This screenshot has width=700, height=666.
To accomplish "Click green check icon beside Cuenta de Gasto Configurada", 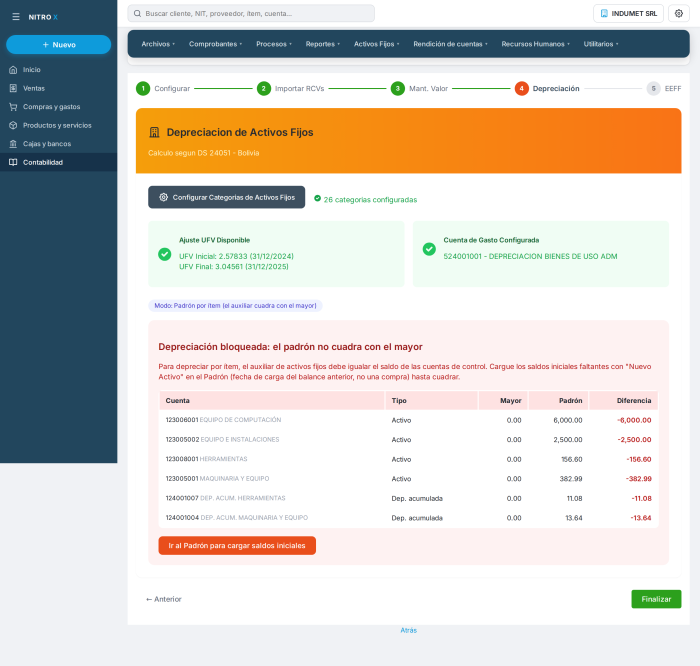I will click(429, 249).
